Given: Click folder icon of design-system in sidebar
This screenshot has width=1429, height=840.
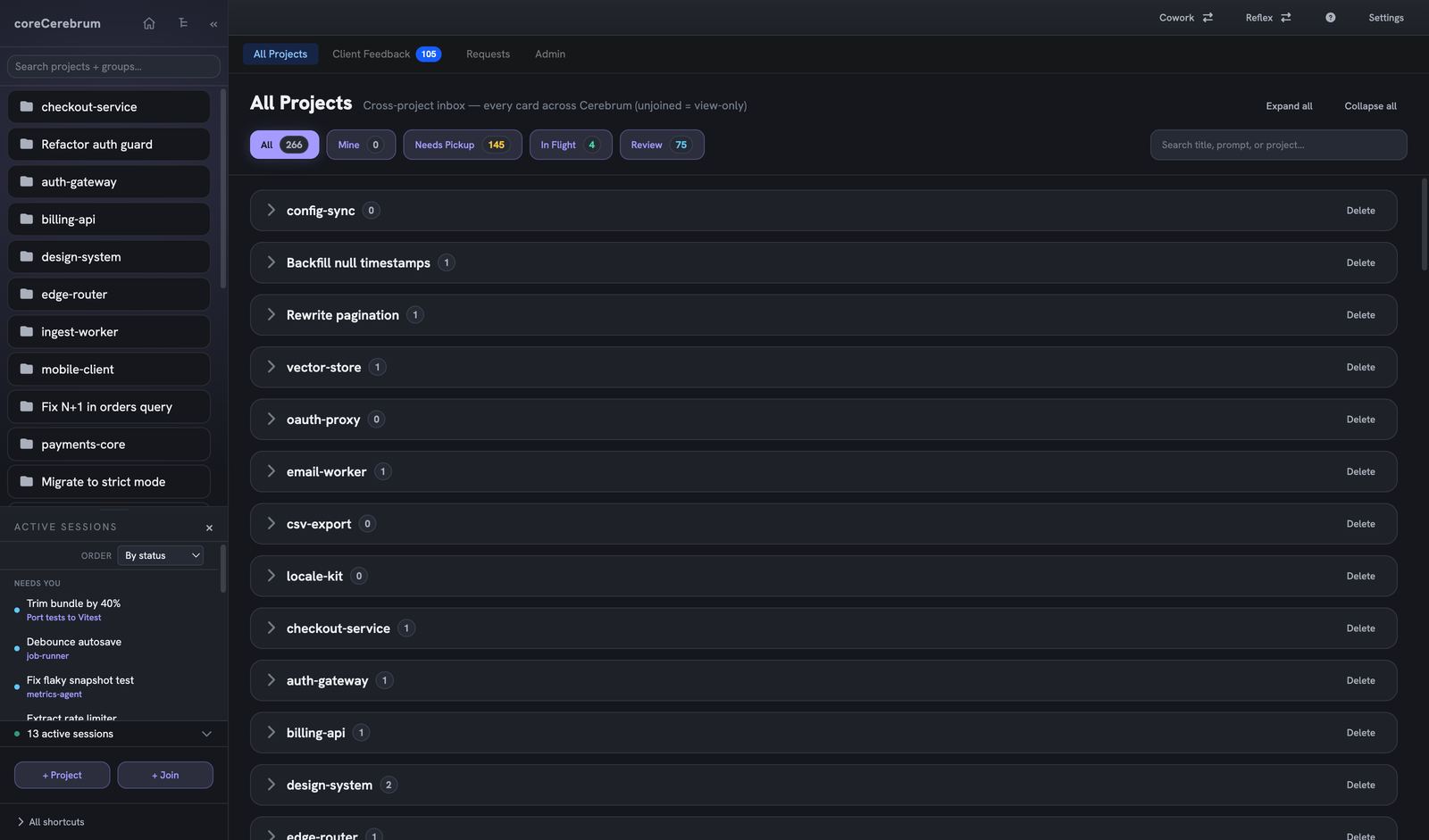Looking at the screenshot, I should (x=27, y=256).
